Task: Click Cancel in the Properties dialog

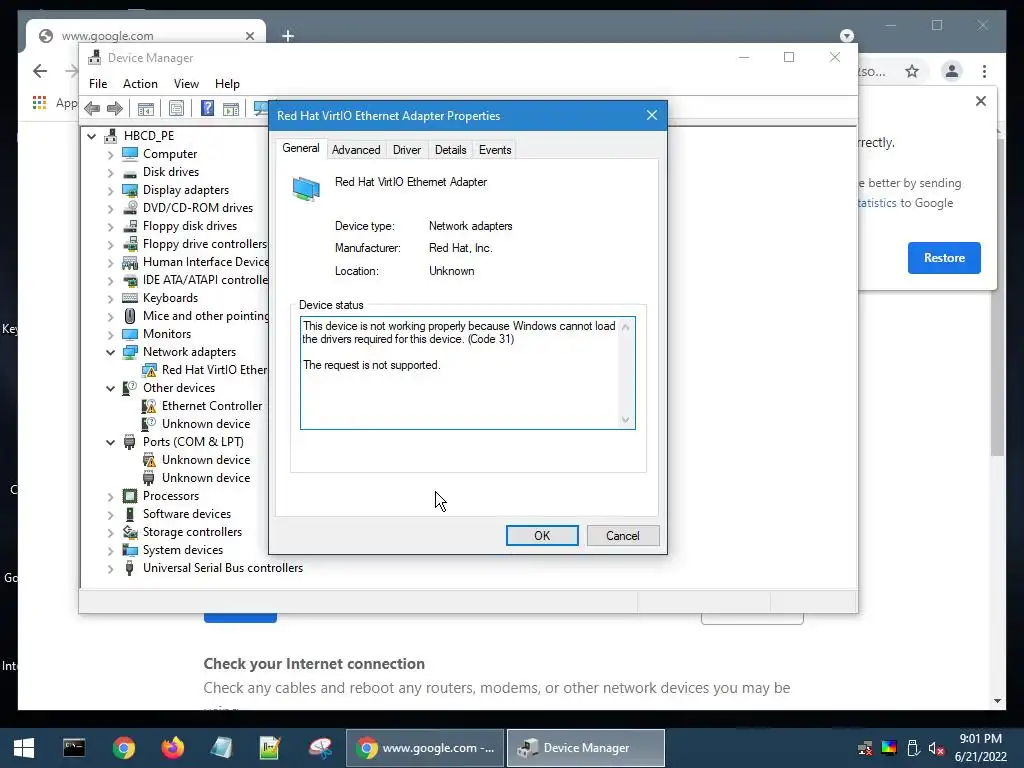Action: [x=623, y=536]
